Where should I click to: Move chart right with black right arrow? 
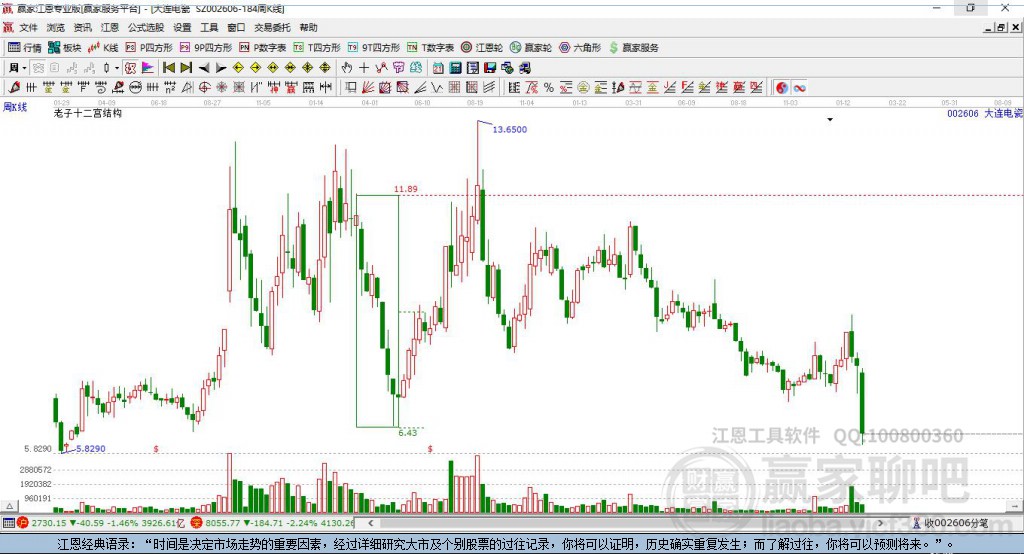pos(221,68)
